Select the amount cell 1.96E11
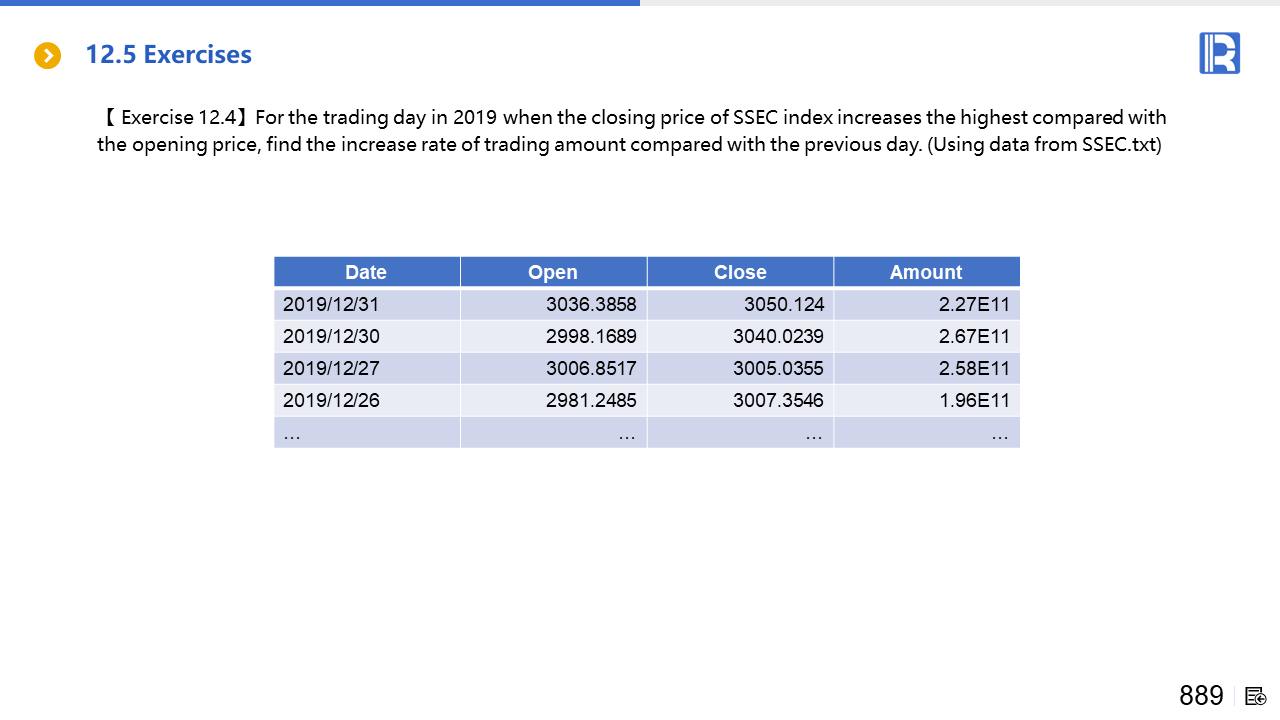1280x720 pixels. (x=974, y=400)
